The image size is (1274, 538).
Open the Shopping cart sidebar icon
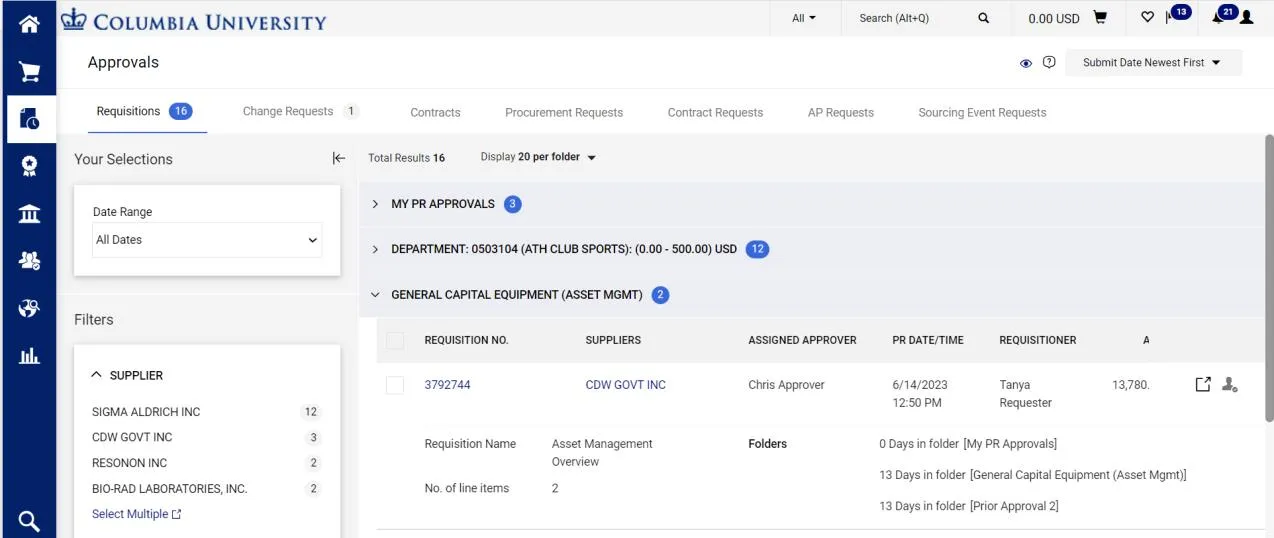29,72
